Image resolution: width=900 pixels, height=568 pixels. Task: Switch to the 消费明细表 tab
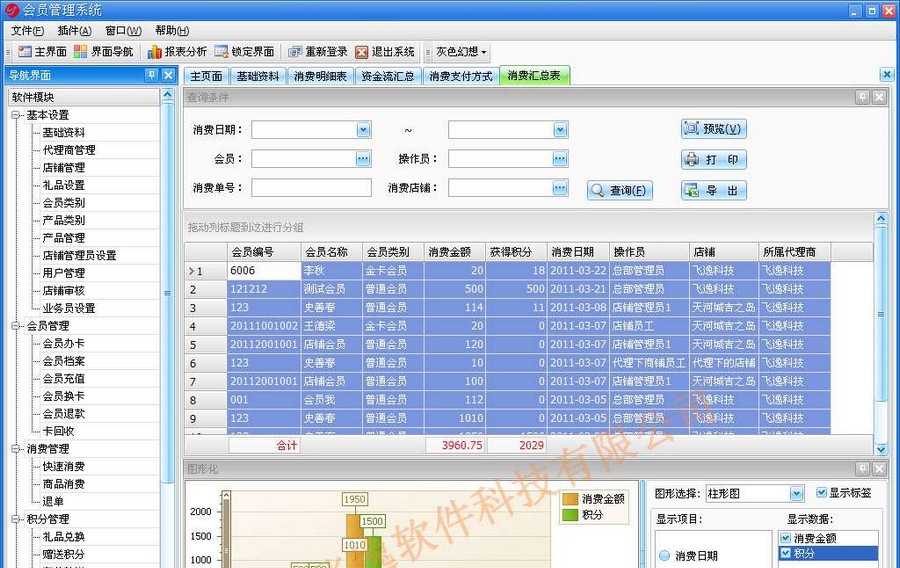[x=320, y=76]
